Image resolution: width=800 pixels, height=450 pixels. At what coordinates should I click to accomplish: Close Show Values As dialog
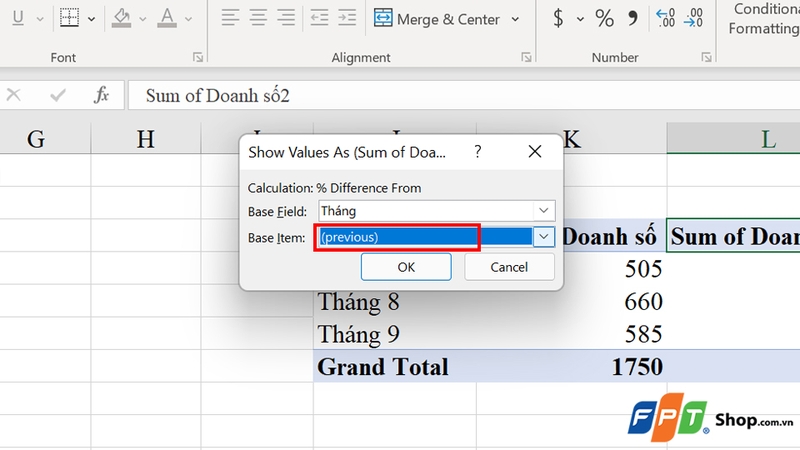pyautogui.click(x=535, y=152)
